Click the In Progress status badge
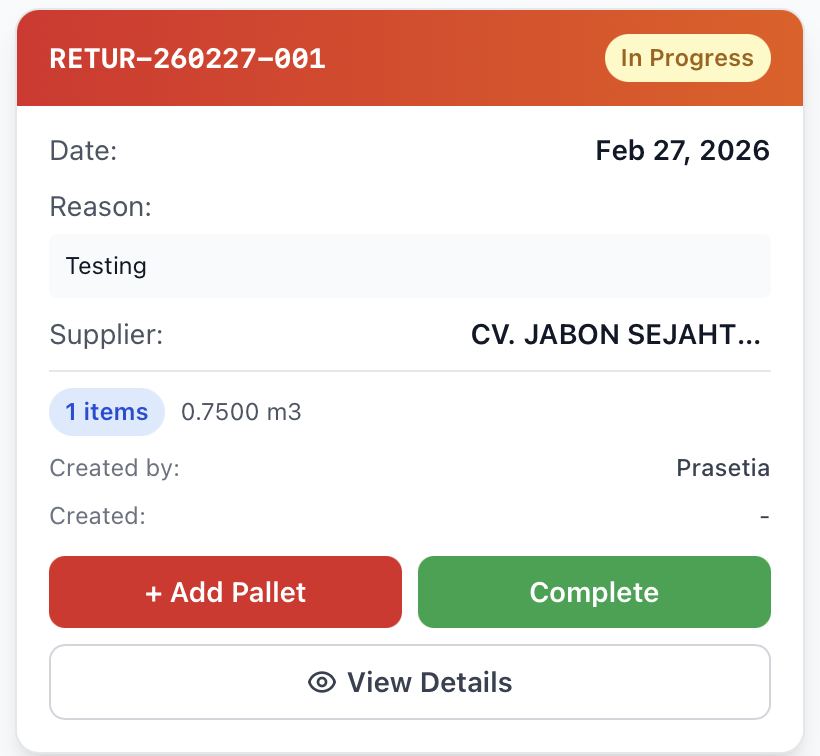This screenshot has width=820, height=756. pyautogui.click(x=687, y=58)
